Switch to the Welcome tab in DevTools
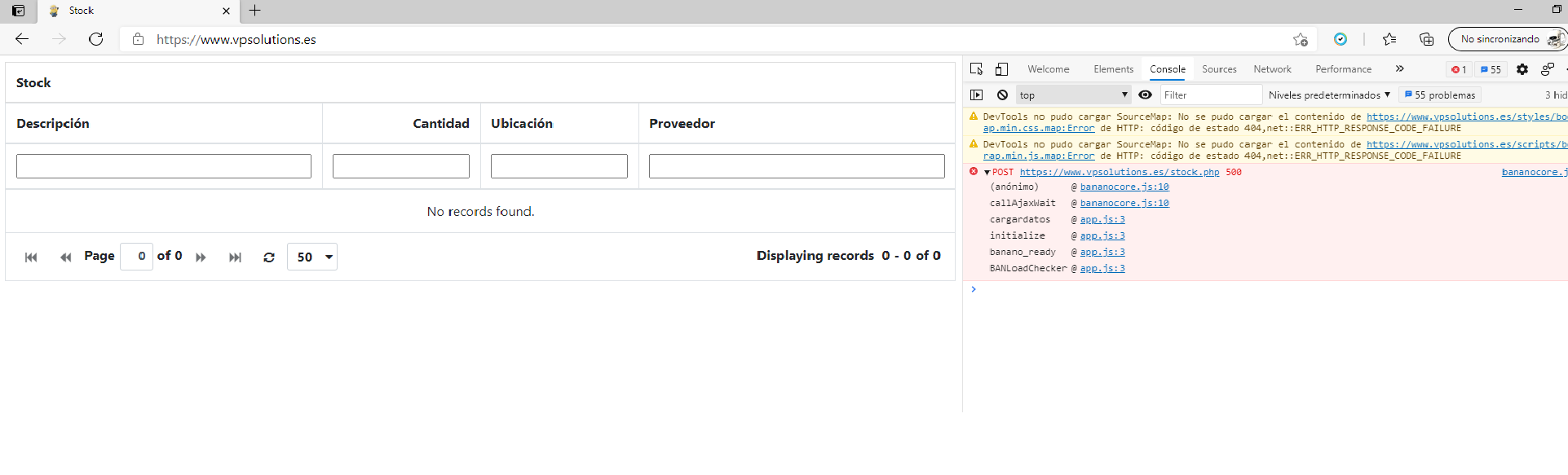The height and width of the screenshot is (475, 1568). (1049, 69)
